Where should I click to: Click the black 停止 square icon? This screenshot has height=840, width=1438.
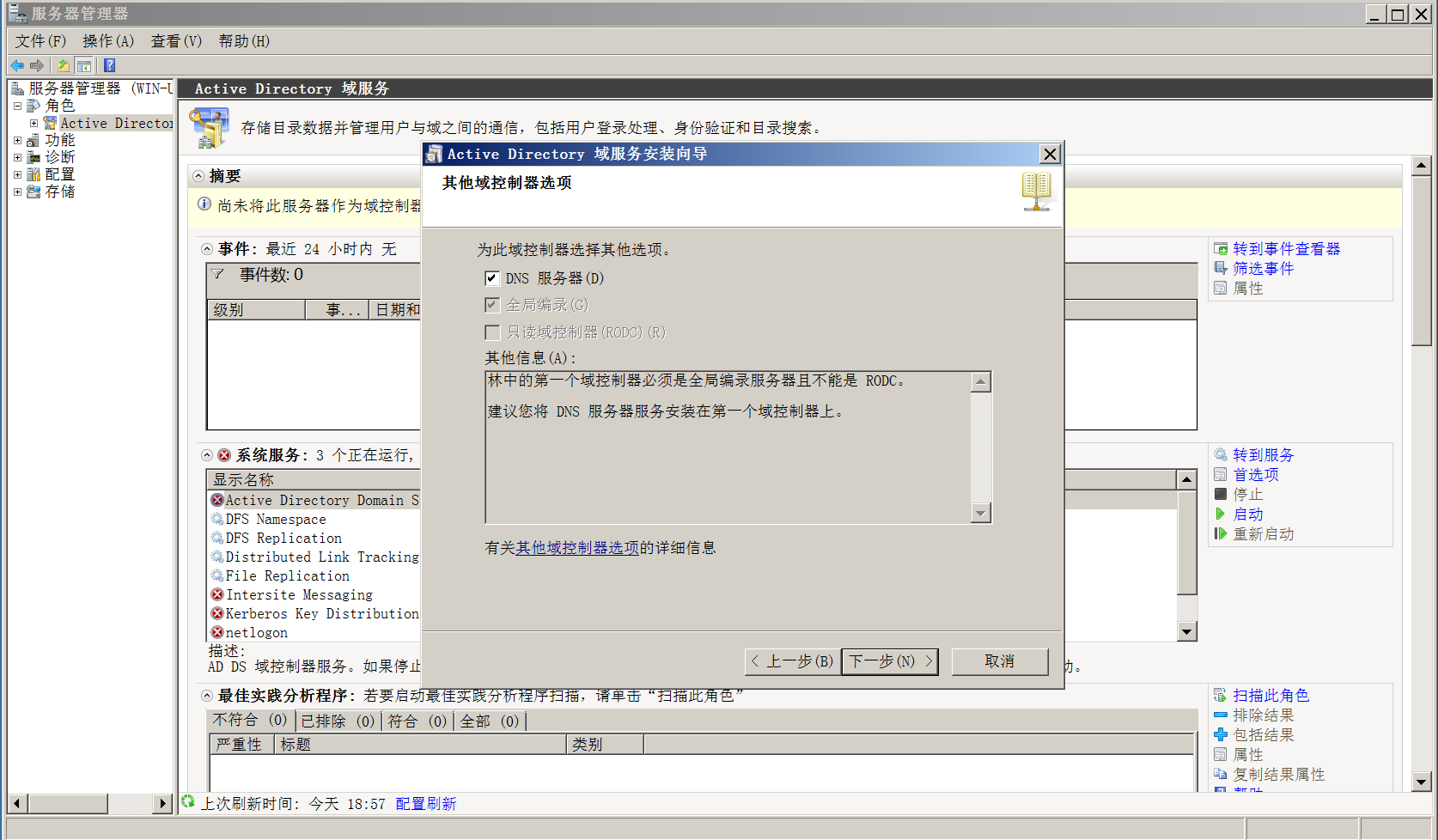tap(1221, 494)
